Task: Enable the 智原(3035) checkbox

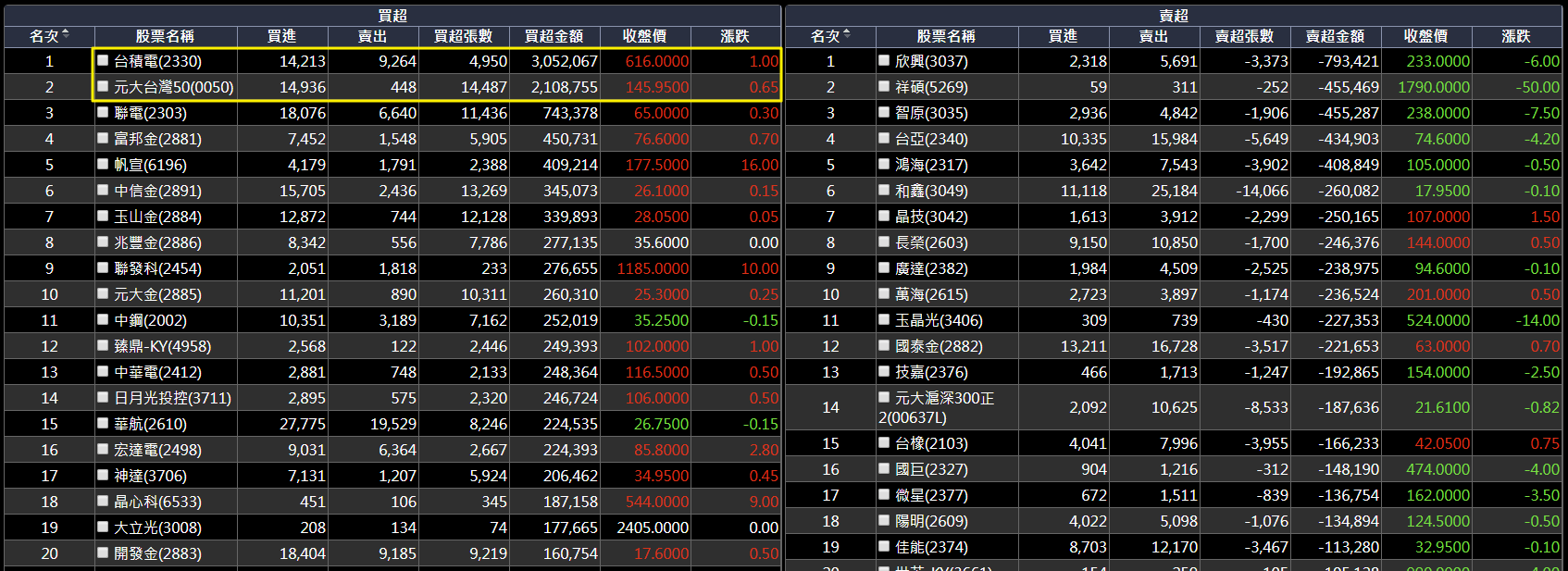Action: pos(885,112)
